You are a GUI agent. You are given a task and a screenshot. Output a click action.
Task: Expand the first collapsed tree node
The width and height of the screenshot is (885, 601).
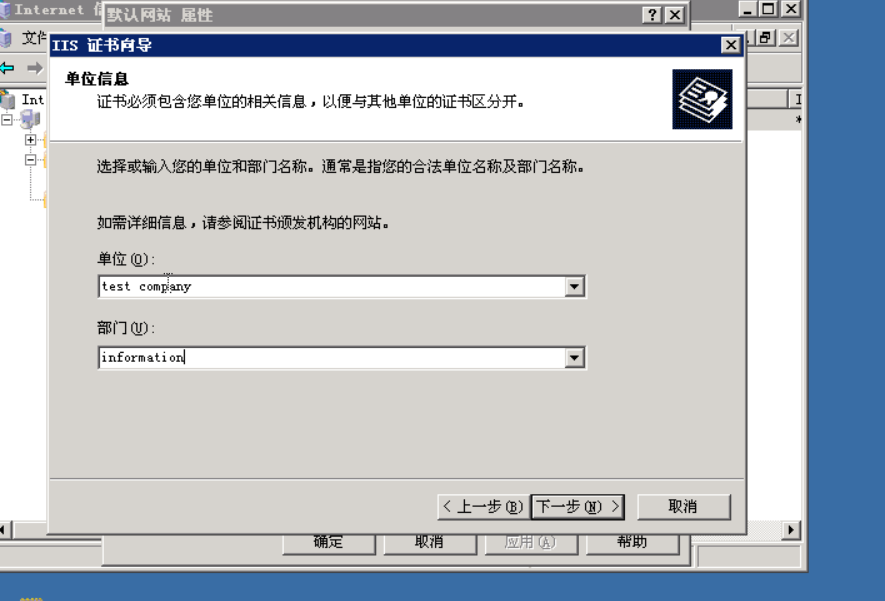tap(30, 139)
